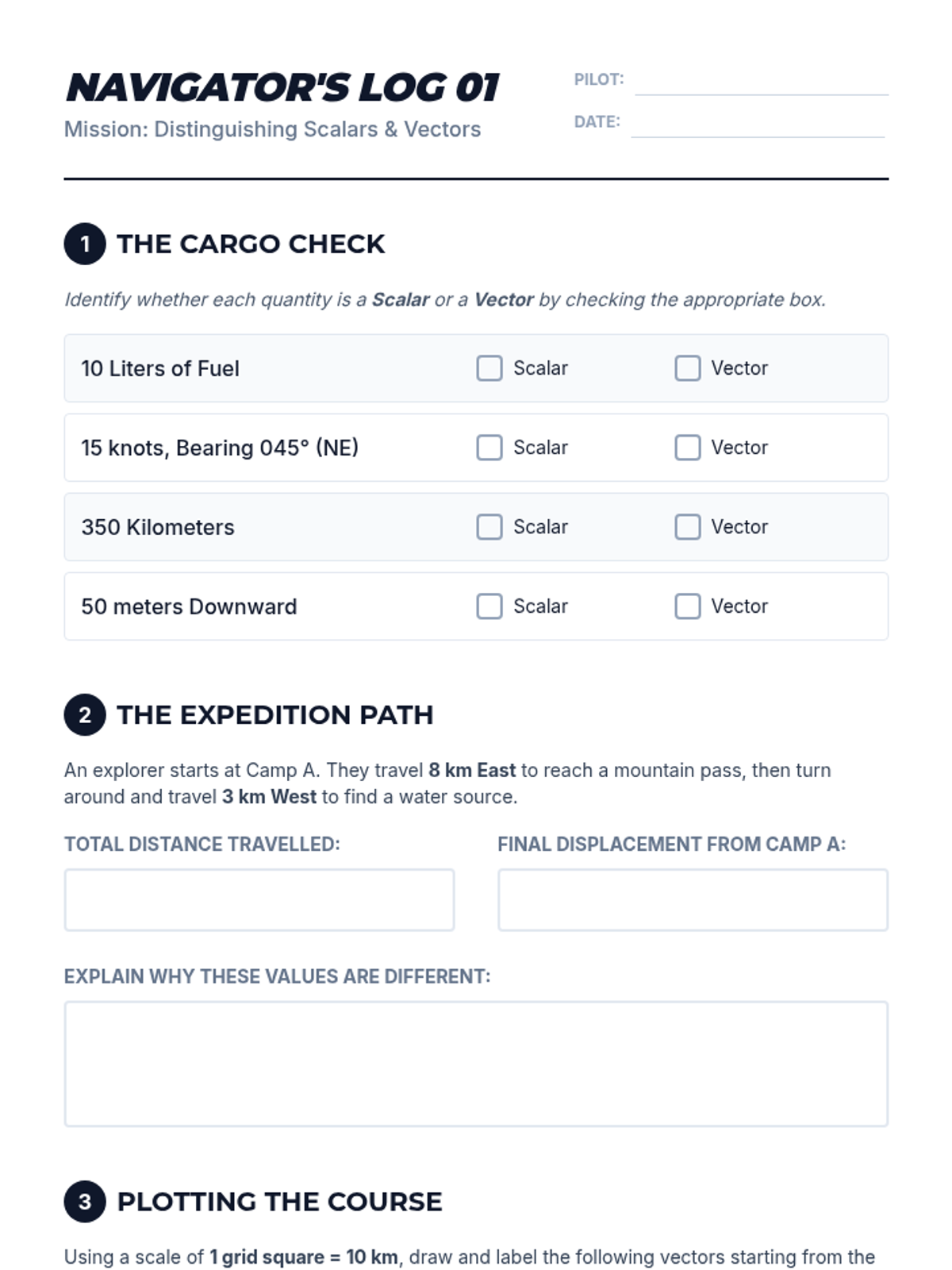Click the section 2 number badge
This screenshot has width=952, height=1270.
point(85,715)
